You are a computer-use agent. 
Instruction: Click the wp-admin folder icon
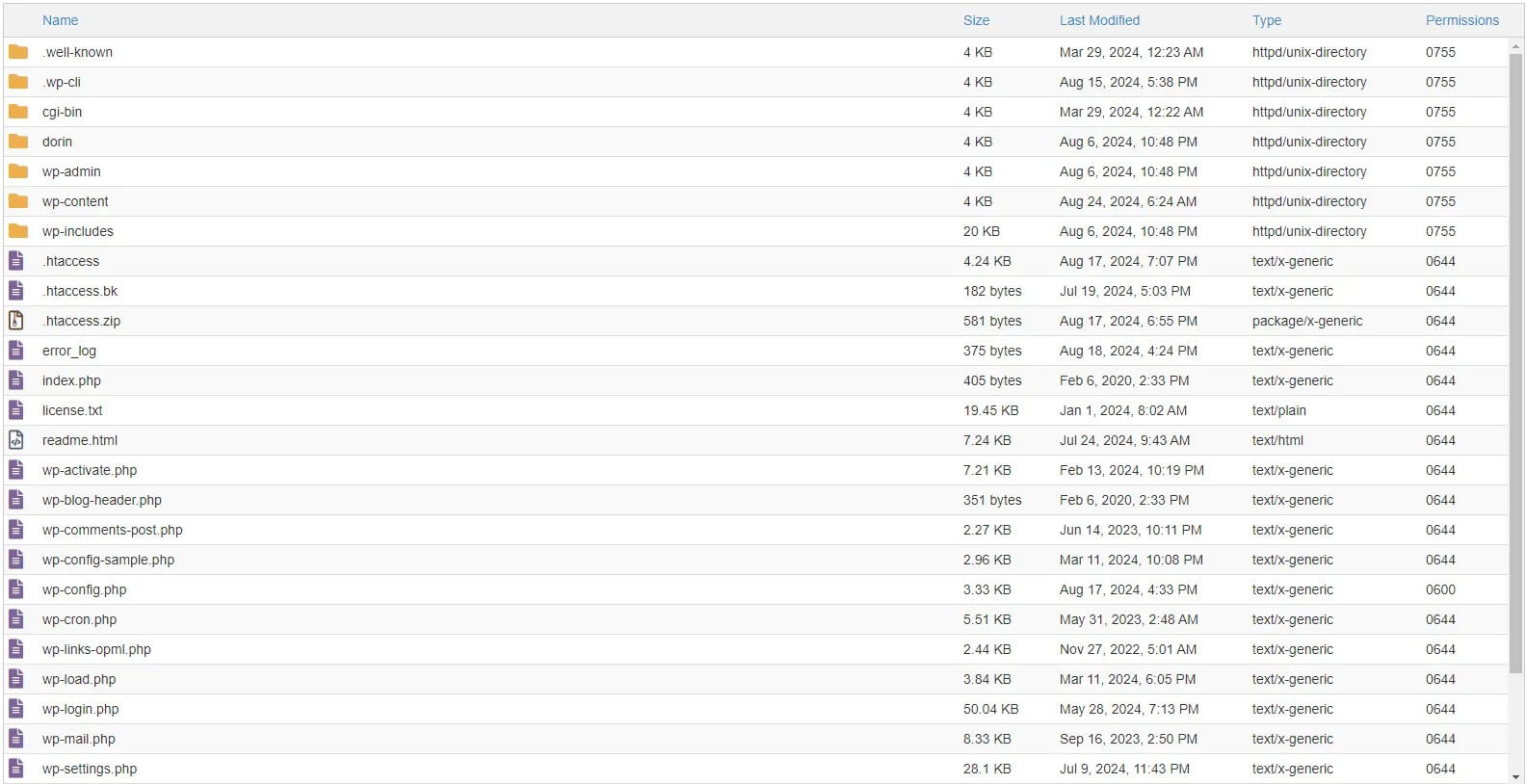[x=17, y=171]
